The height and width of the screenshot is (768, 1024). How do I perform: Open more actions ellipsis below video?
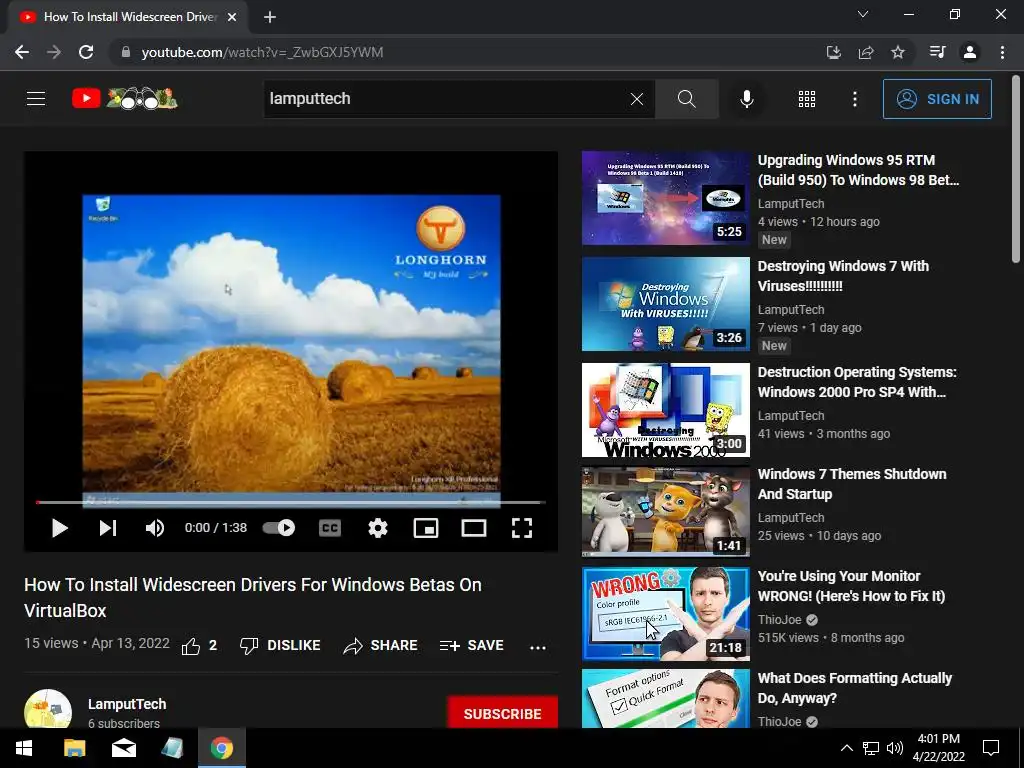[x=537, y=647]
